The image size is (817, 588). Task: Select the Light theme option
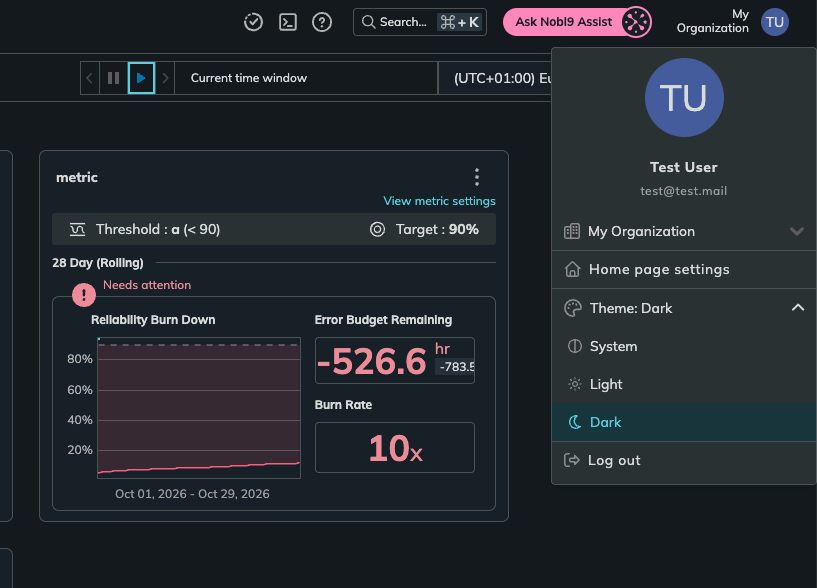(x=684, y=384)
